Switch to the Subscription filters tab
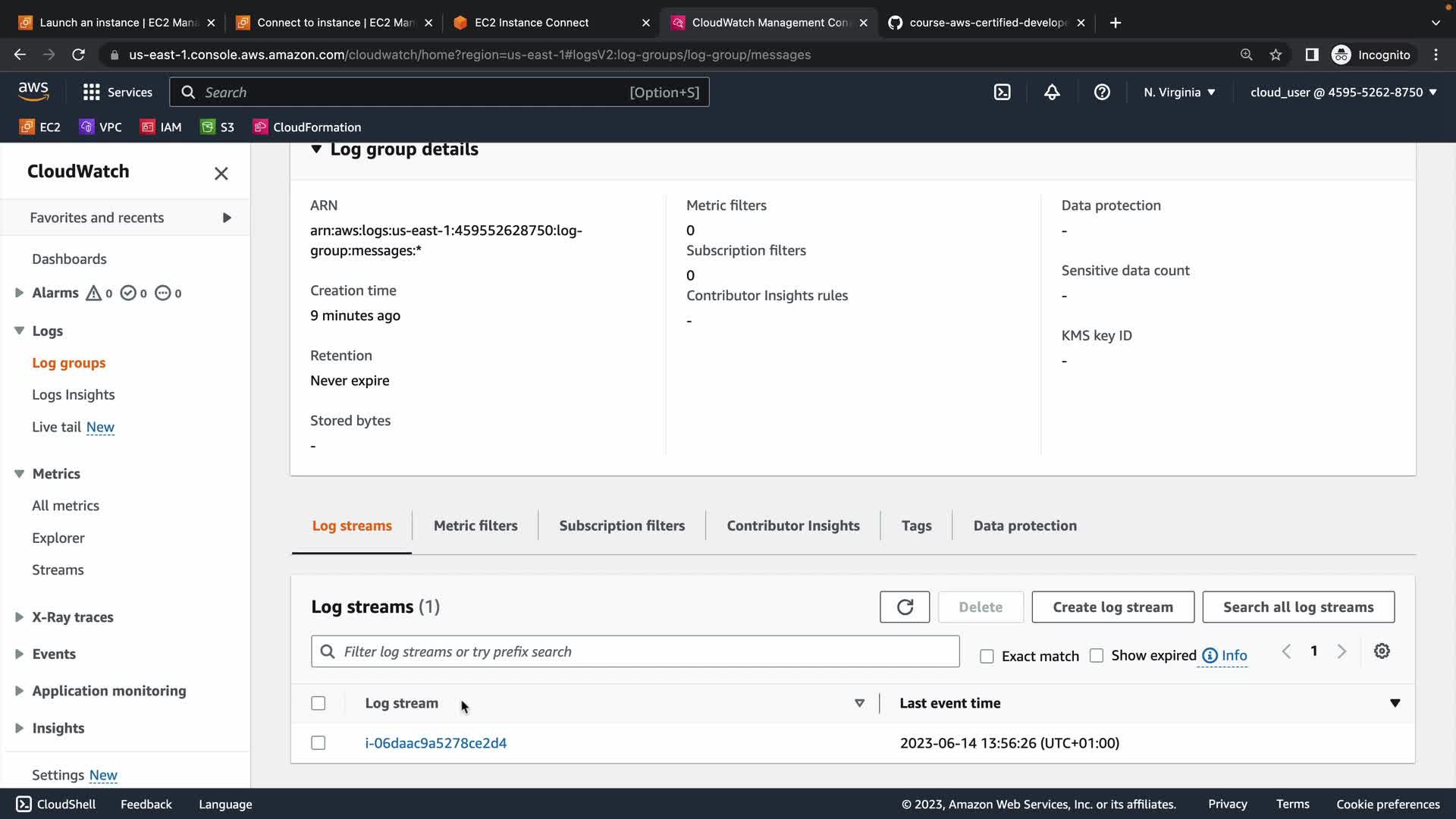 click(622, 526)
